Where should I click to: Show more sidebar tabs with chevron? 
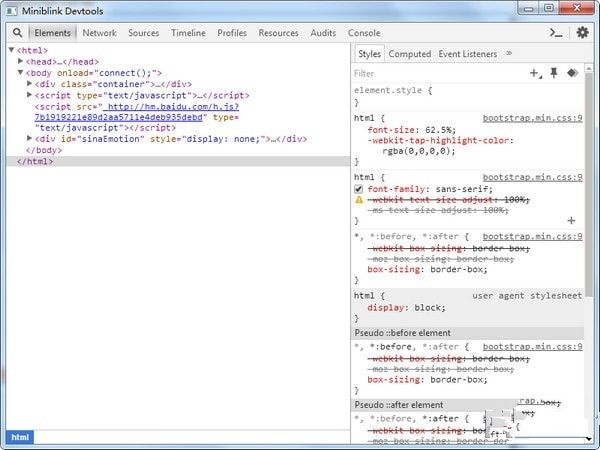coord(509,53)
